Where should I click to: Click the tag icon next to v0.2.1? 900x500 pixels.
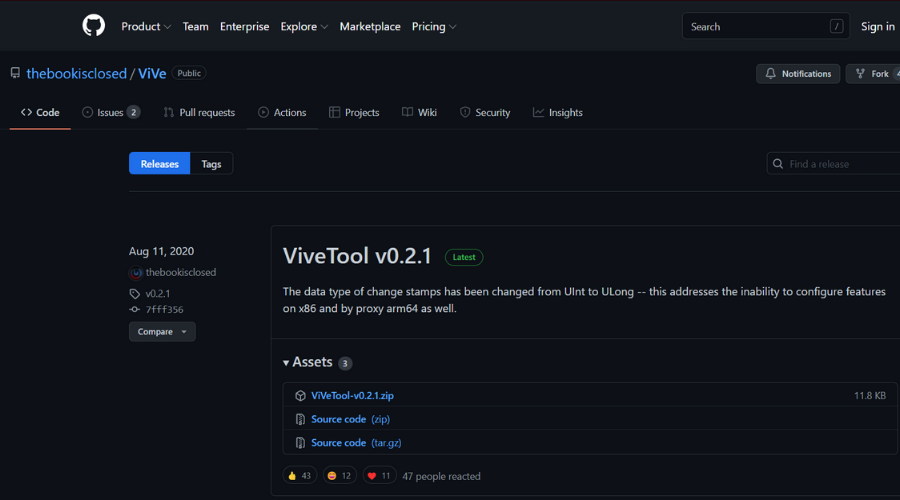tap(135, 294)
